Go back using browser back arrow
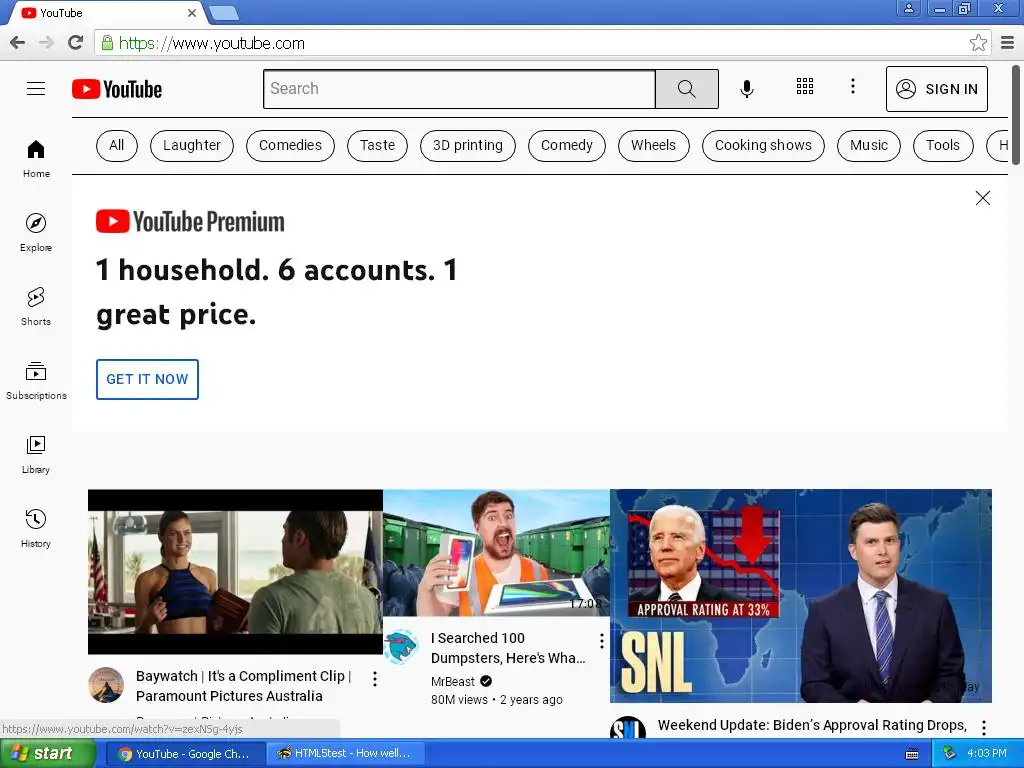 [18, 43]
